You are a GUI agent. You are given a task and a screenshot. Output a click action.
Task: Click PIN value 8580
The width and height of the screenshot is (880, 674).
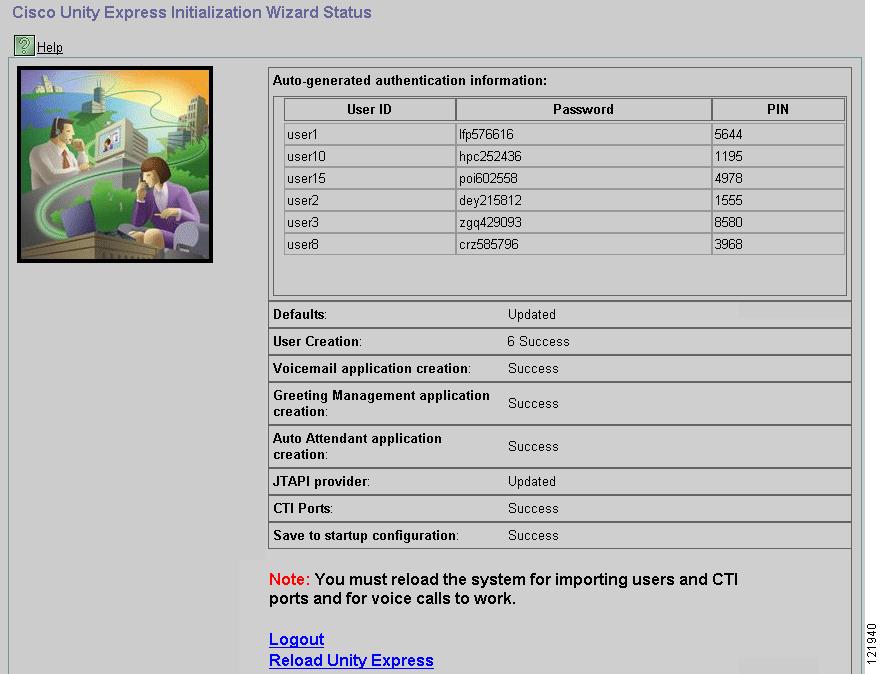[x=778, y=222]
